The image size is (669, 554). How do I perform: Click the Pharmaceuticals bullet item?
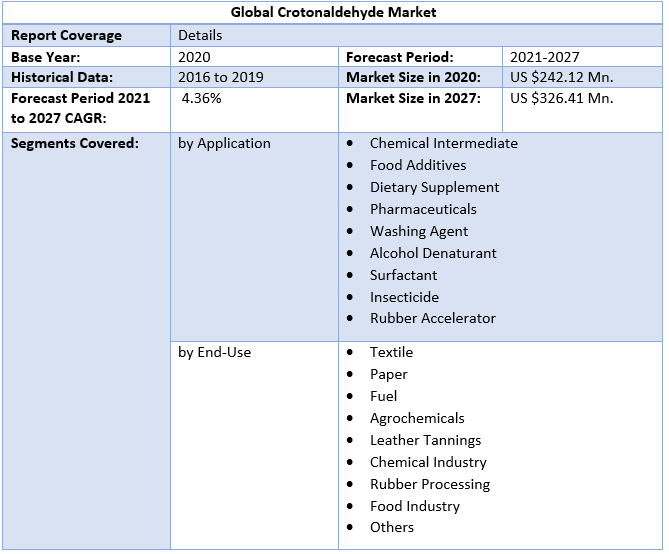click(x=423, y=209)
